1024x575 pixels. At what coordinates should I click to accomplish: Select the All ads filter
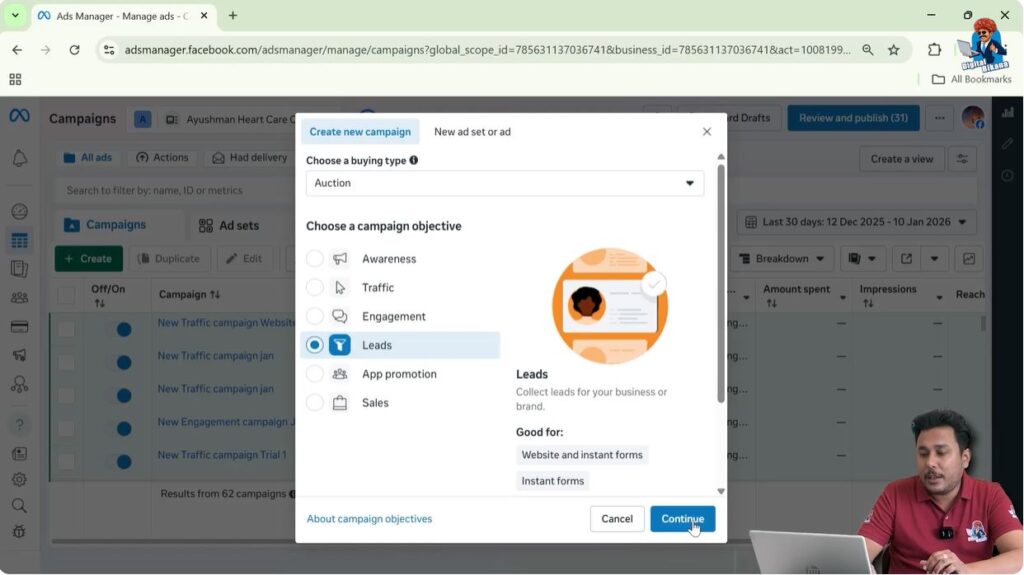point(88,157)
